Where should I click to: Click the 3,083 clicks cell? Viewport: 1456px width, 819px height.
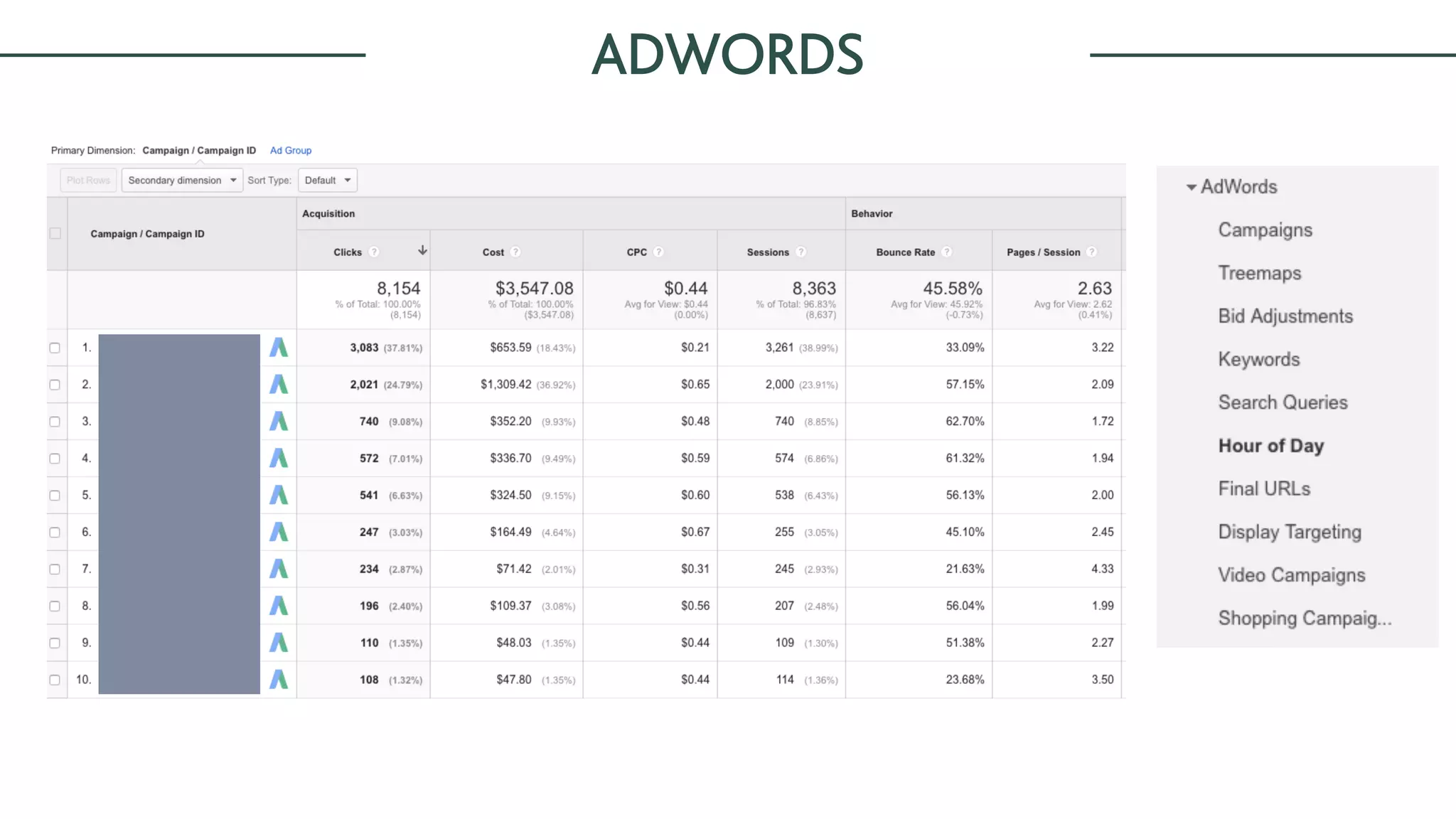click(364, 348)
